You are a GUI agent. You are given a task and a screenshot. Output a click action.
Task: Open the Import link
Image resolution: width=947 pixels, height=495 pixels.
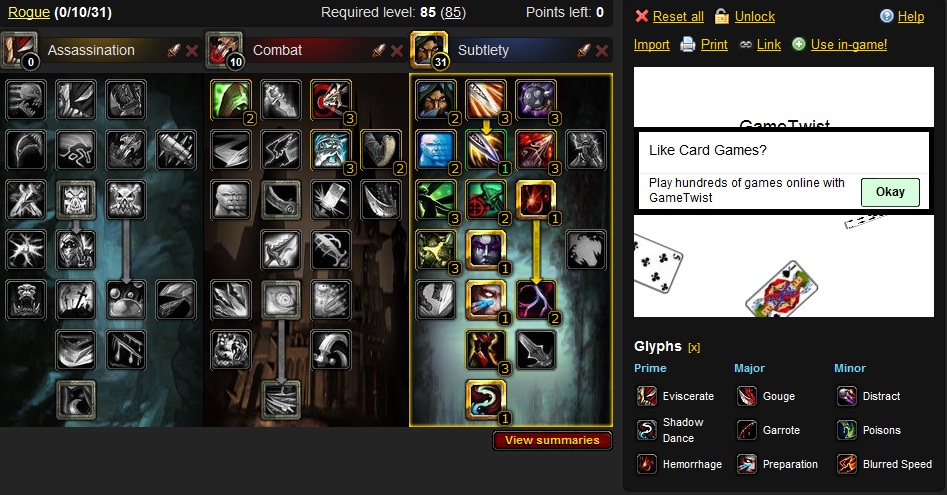(x=652, y=44)
